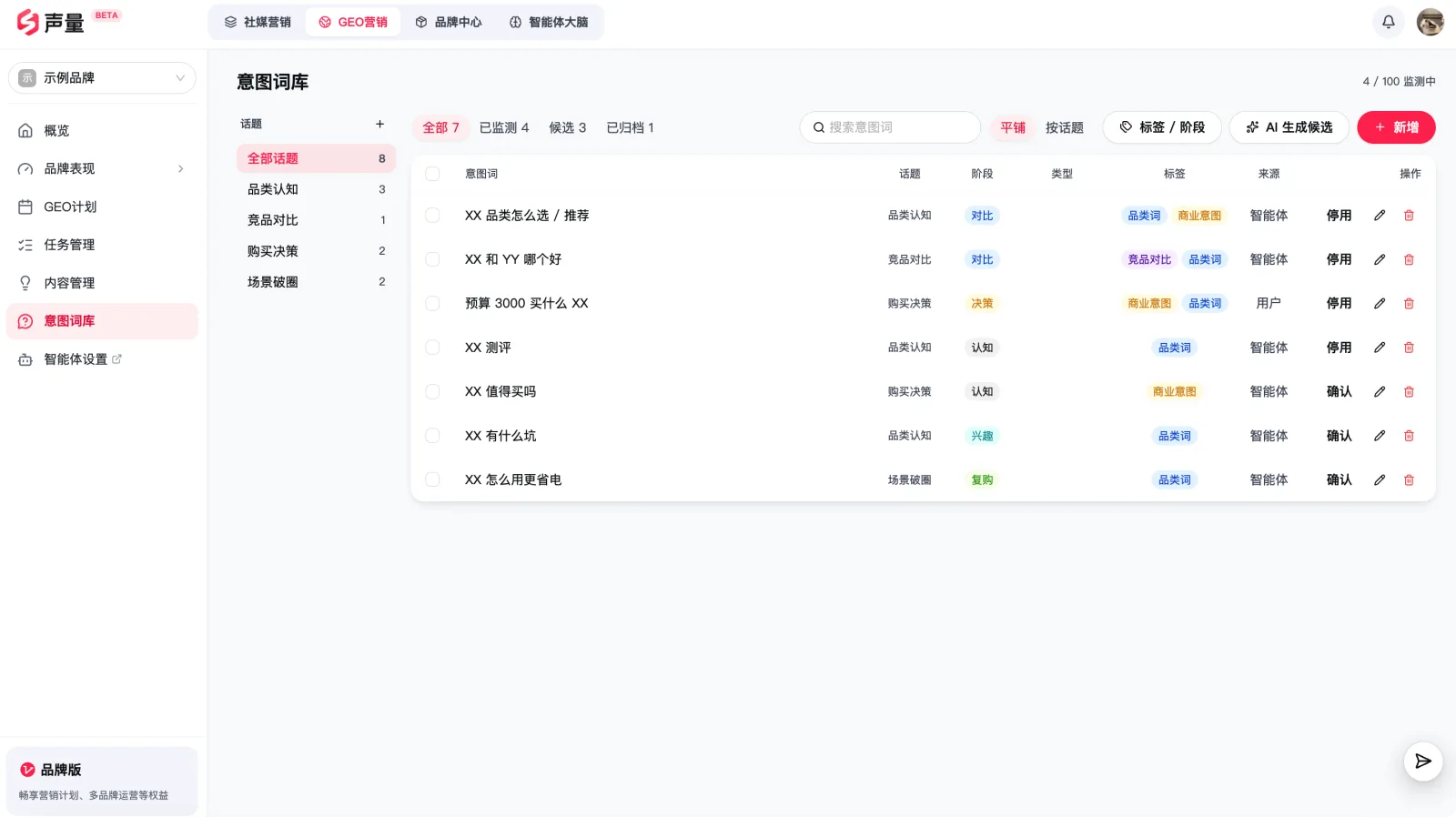Check the 'XX 品类怎么选 / 推荐' row checkbox
Image resolution: width=1456 pixels, height=817 pixels.
[x=432, y=216]
